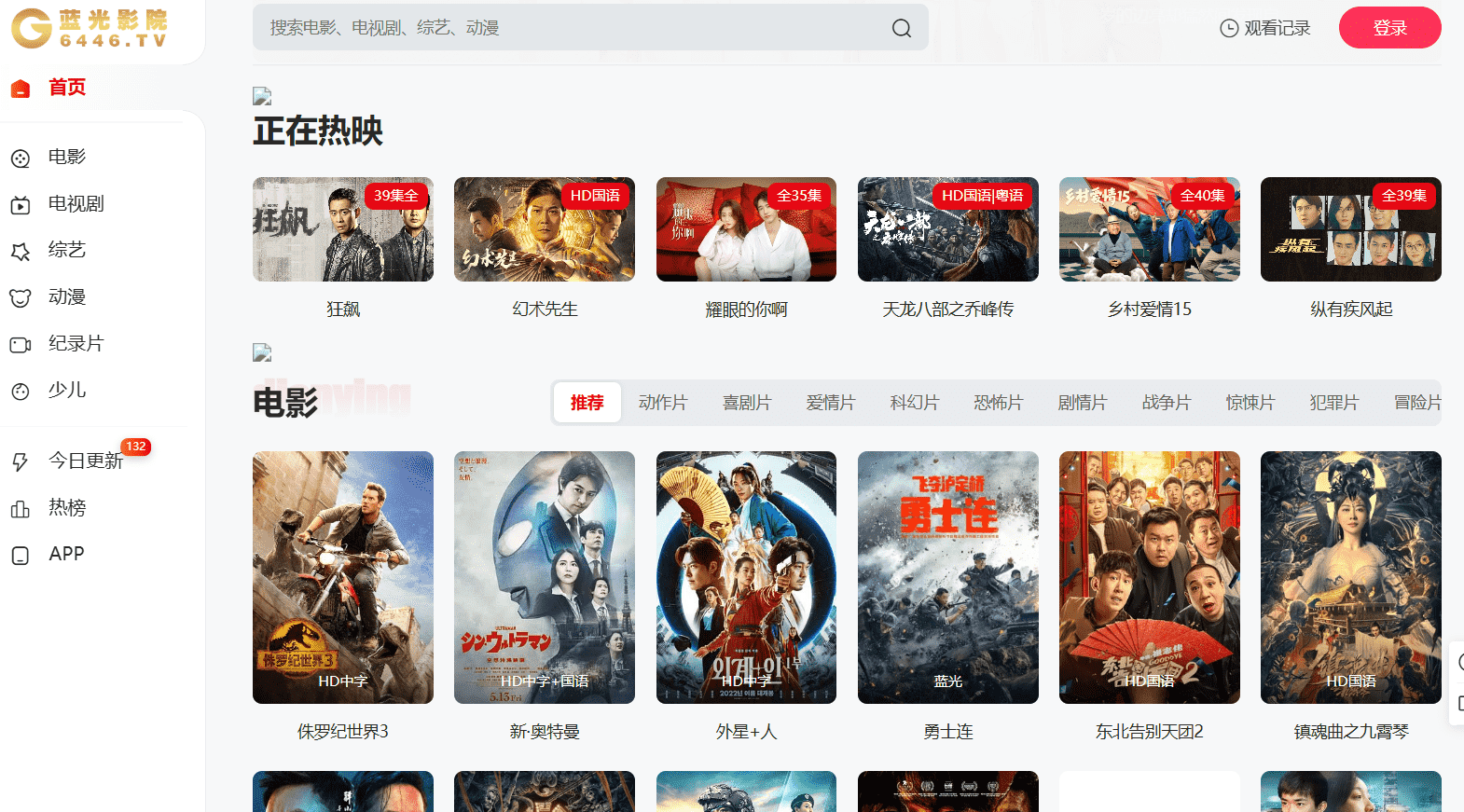Click the search magnifier icon
Screen dimensions: 1464x812
pos(902,28)
